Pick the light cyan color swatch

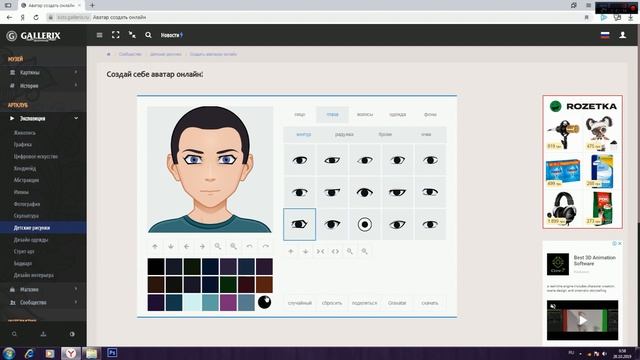pyautogui.click(x=192, y=302)
